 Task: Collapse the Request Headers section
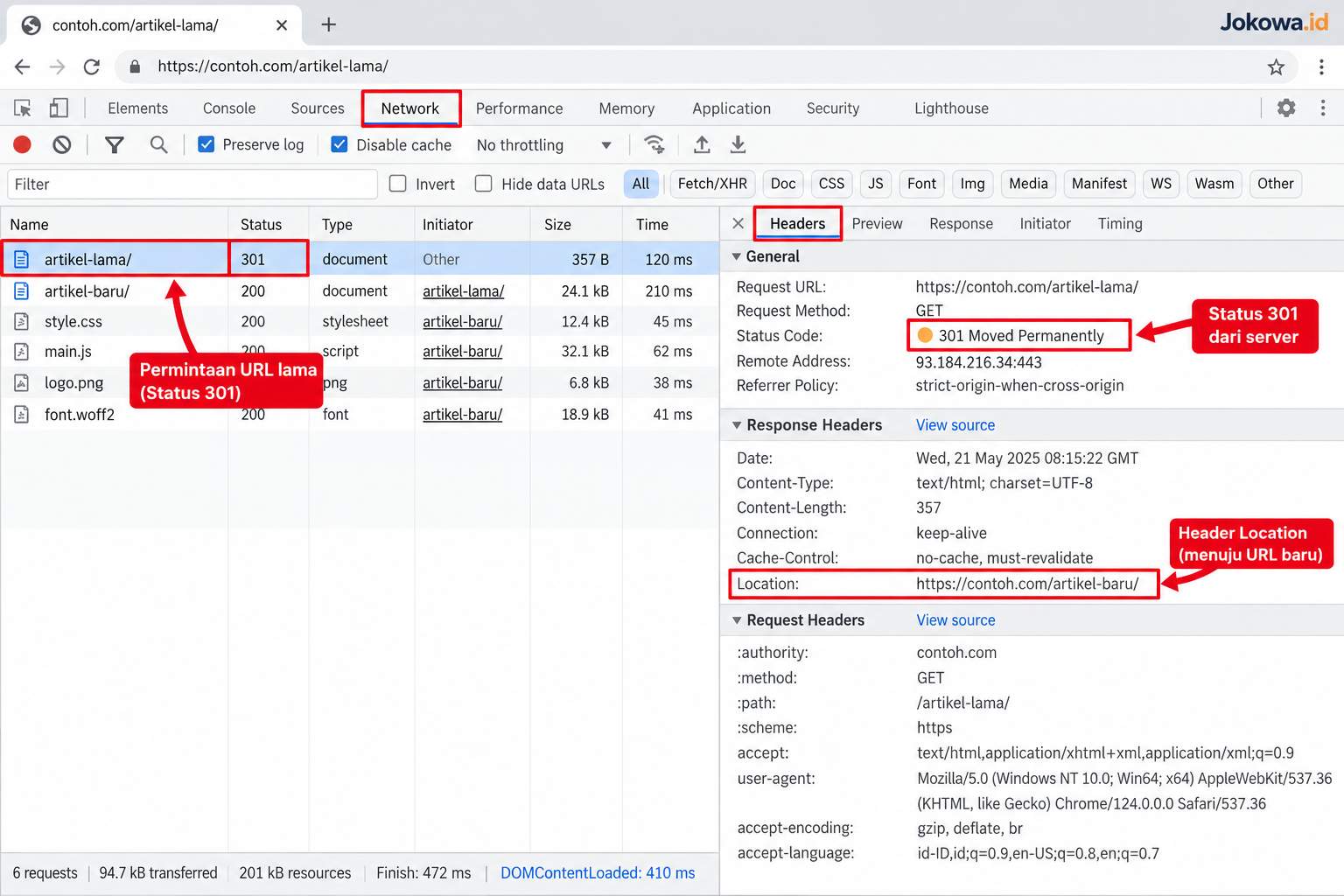click(737, 620)
